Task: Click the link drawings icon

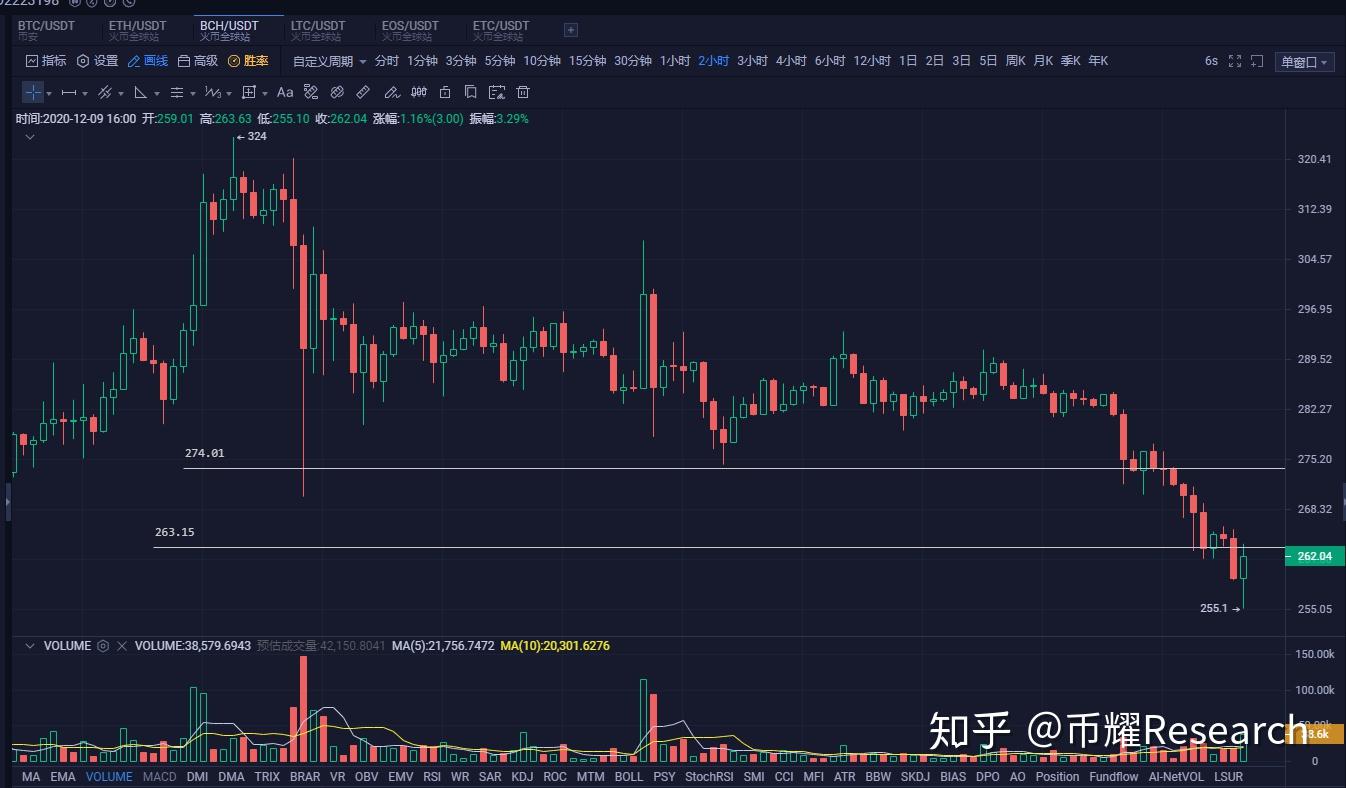Action: (337, 92)
